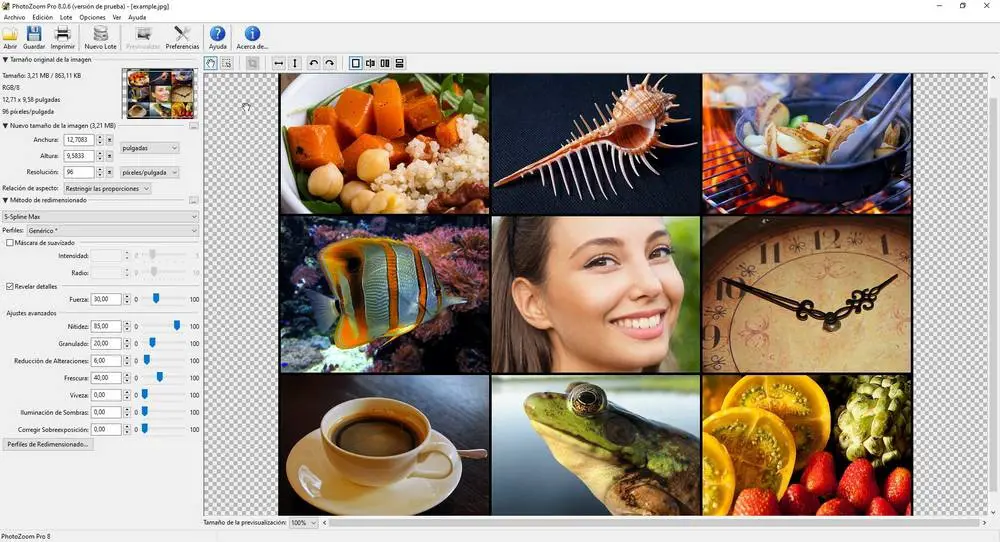Flip the image vertically
Screen dimensions: 1000x542
click(295, 63)
